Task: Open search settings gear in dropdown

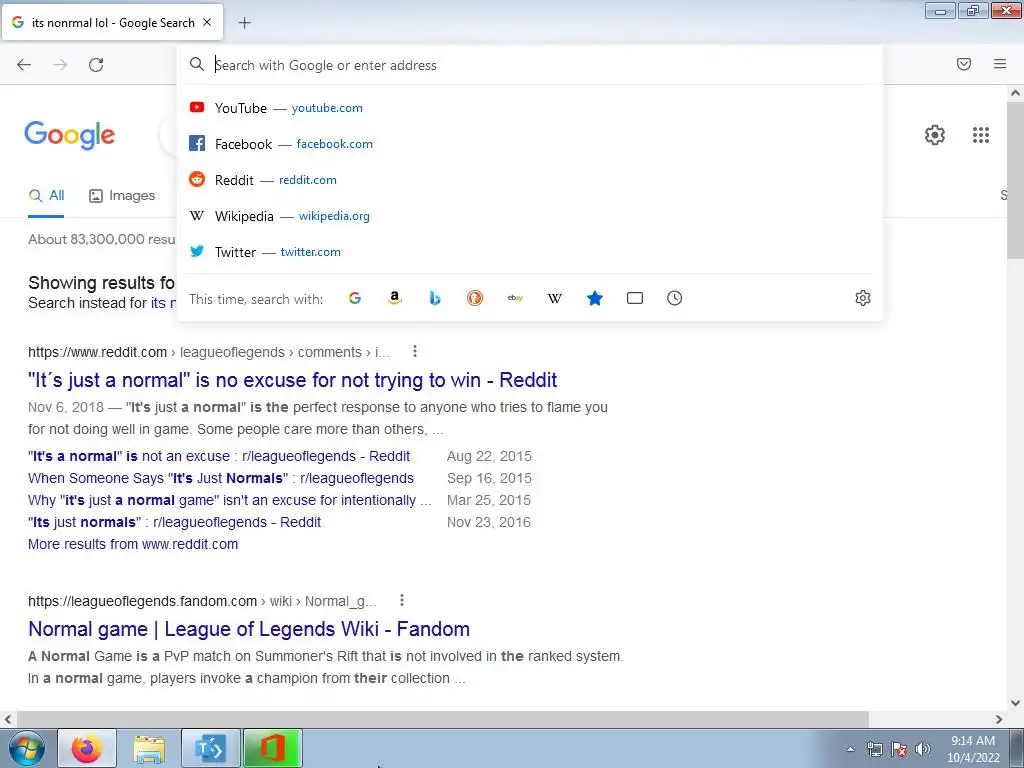Action: (x=863, y=298)
